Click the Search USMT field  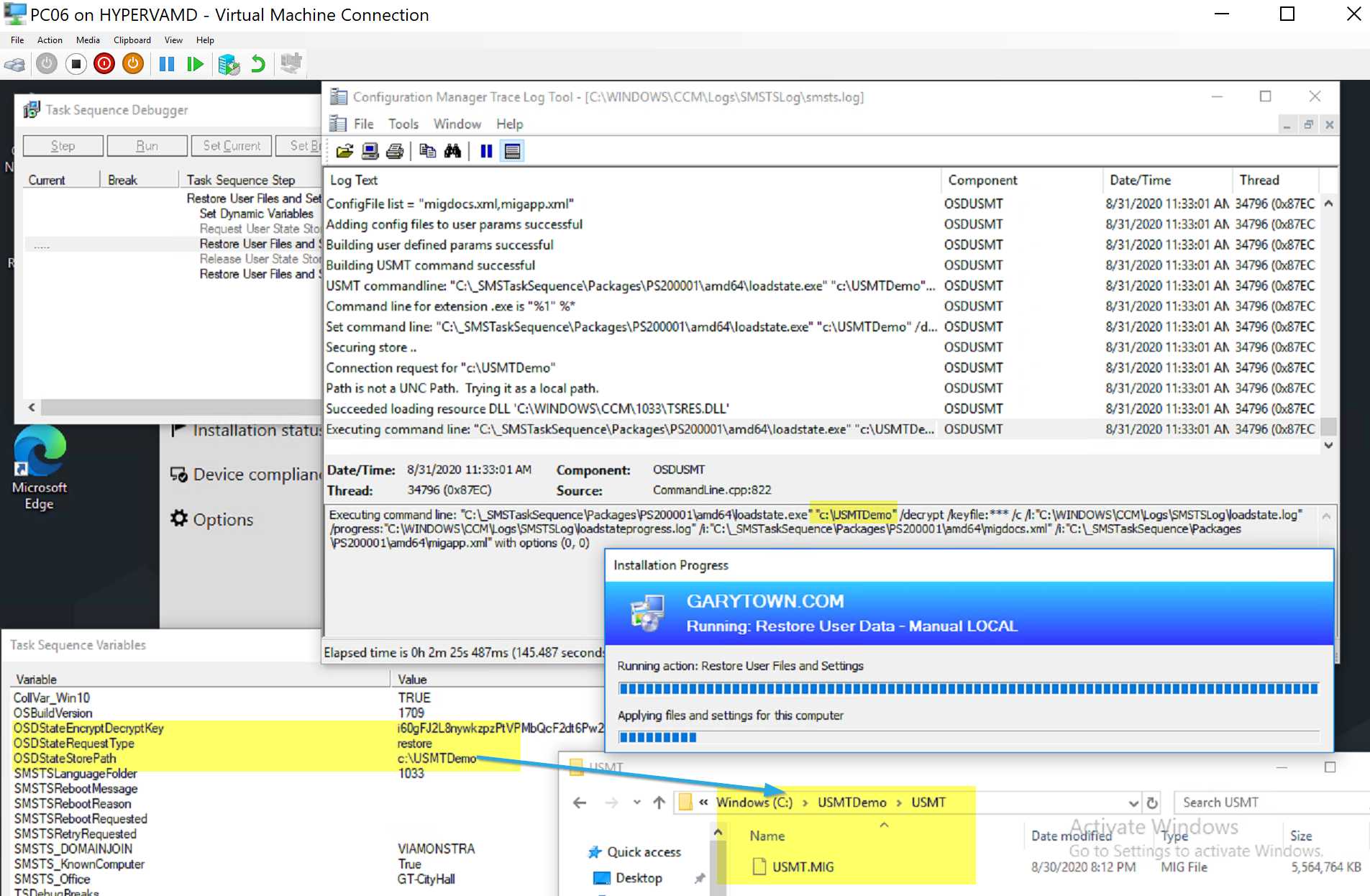tap(1269, 803)
